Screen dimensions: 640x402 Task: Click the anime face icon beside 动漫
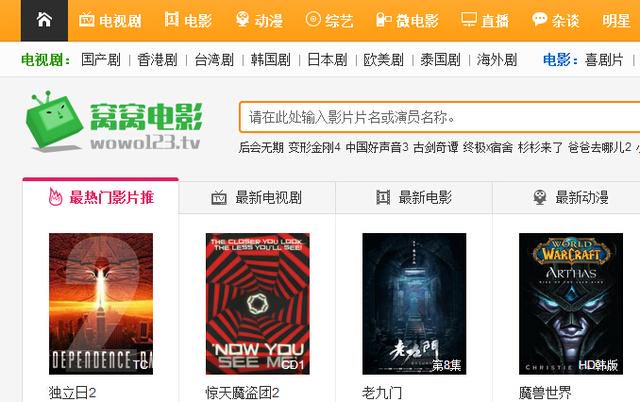coord(242,19)
